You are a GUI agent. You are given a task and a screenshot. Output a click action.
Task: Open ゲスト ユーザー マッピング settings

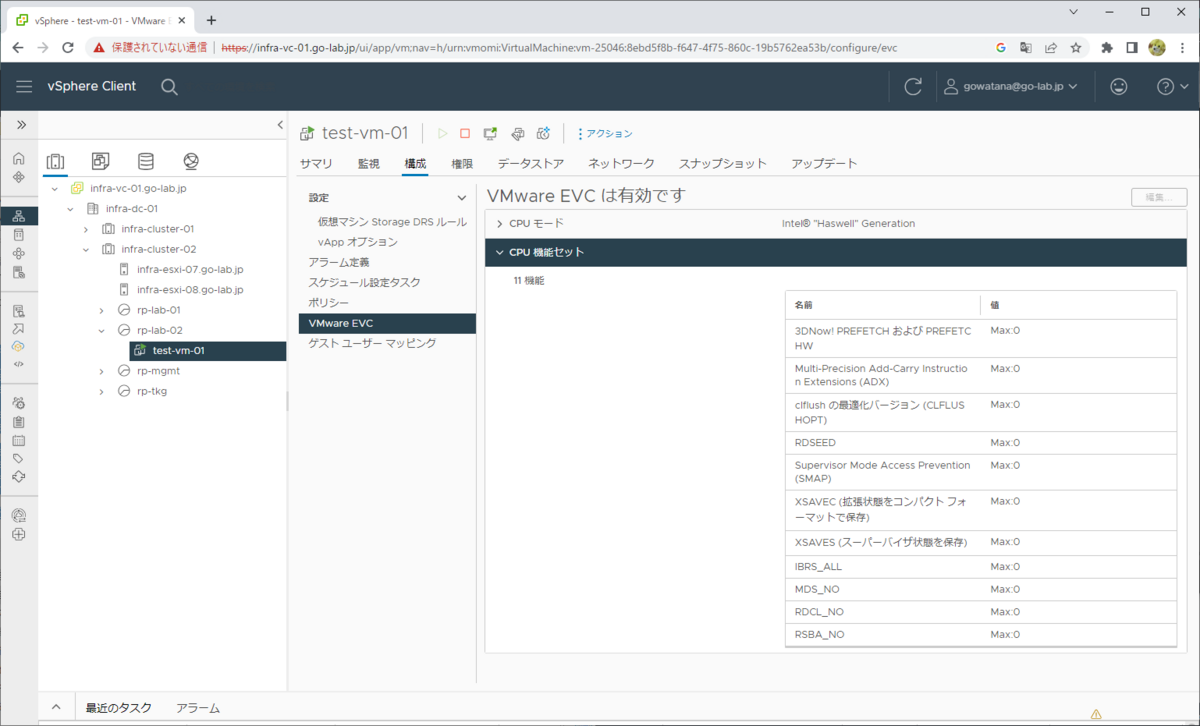click(372, 343)
